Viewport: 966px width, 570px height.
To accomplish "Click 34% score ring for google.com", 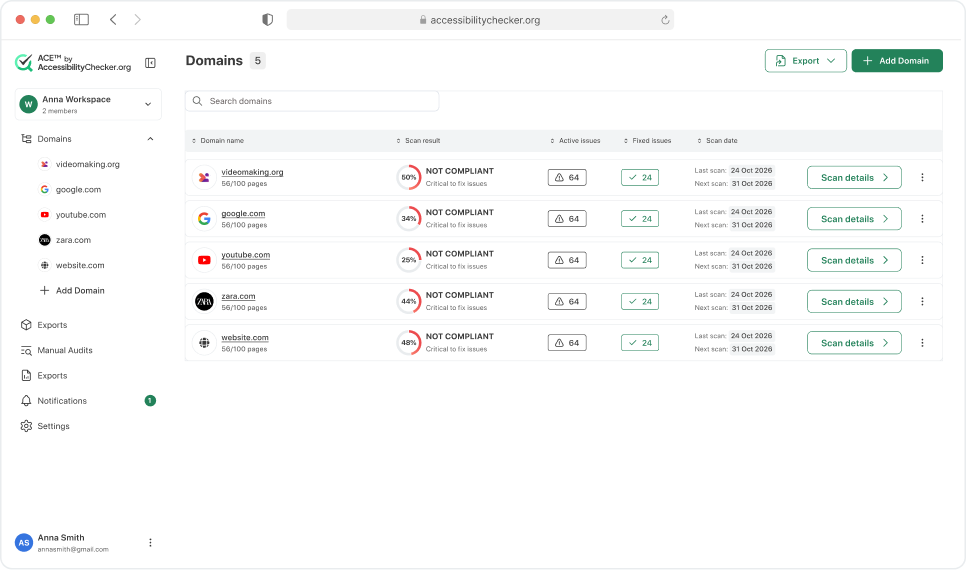I will coord(408,219).
